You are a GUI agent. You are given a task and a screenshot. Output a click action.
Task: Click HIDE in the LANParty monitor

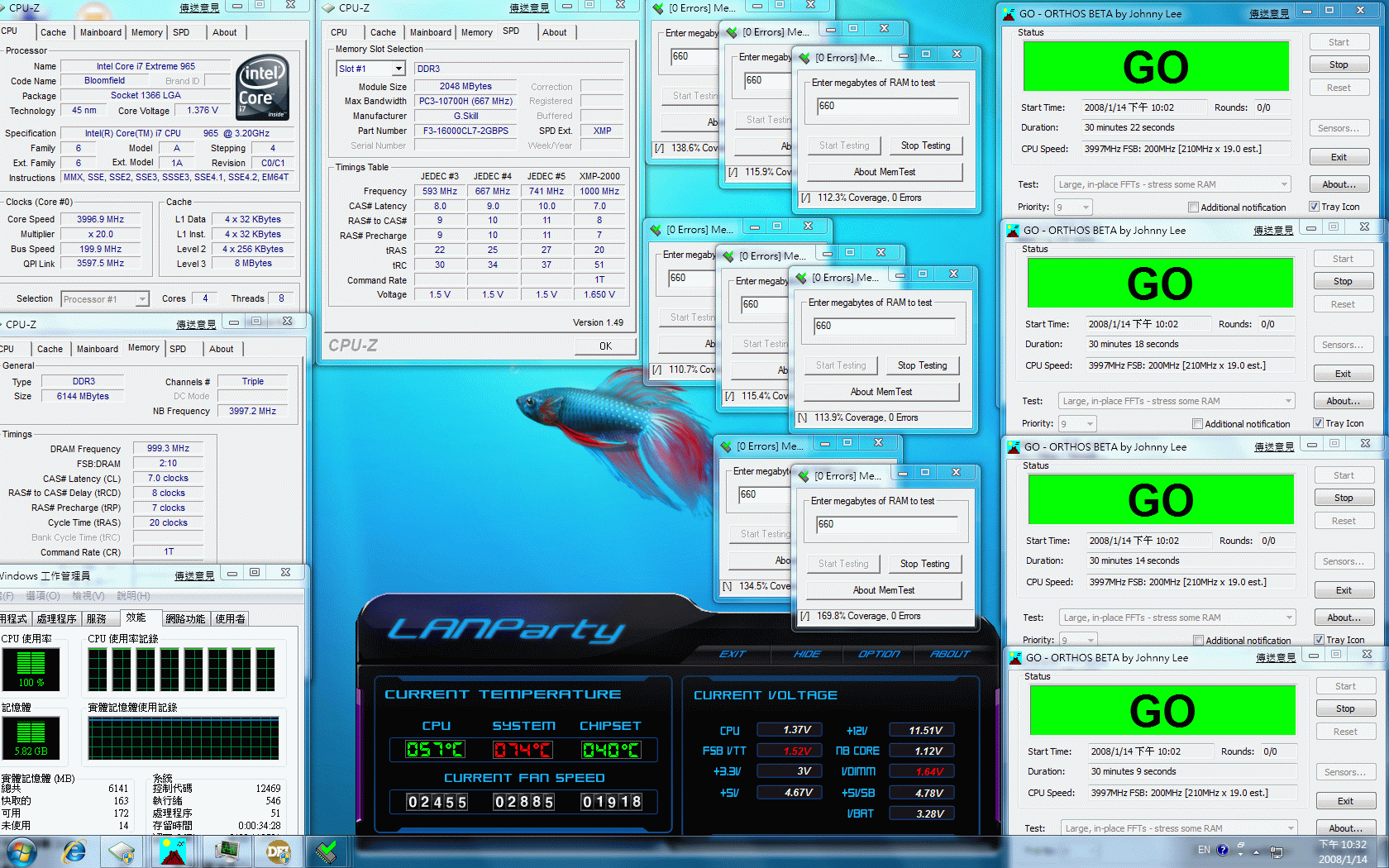[x=807, y=654]
